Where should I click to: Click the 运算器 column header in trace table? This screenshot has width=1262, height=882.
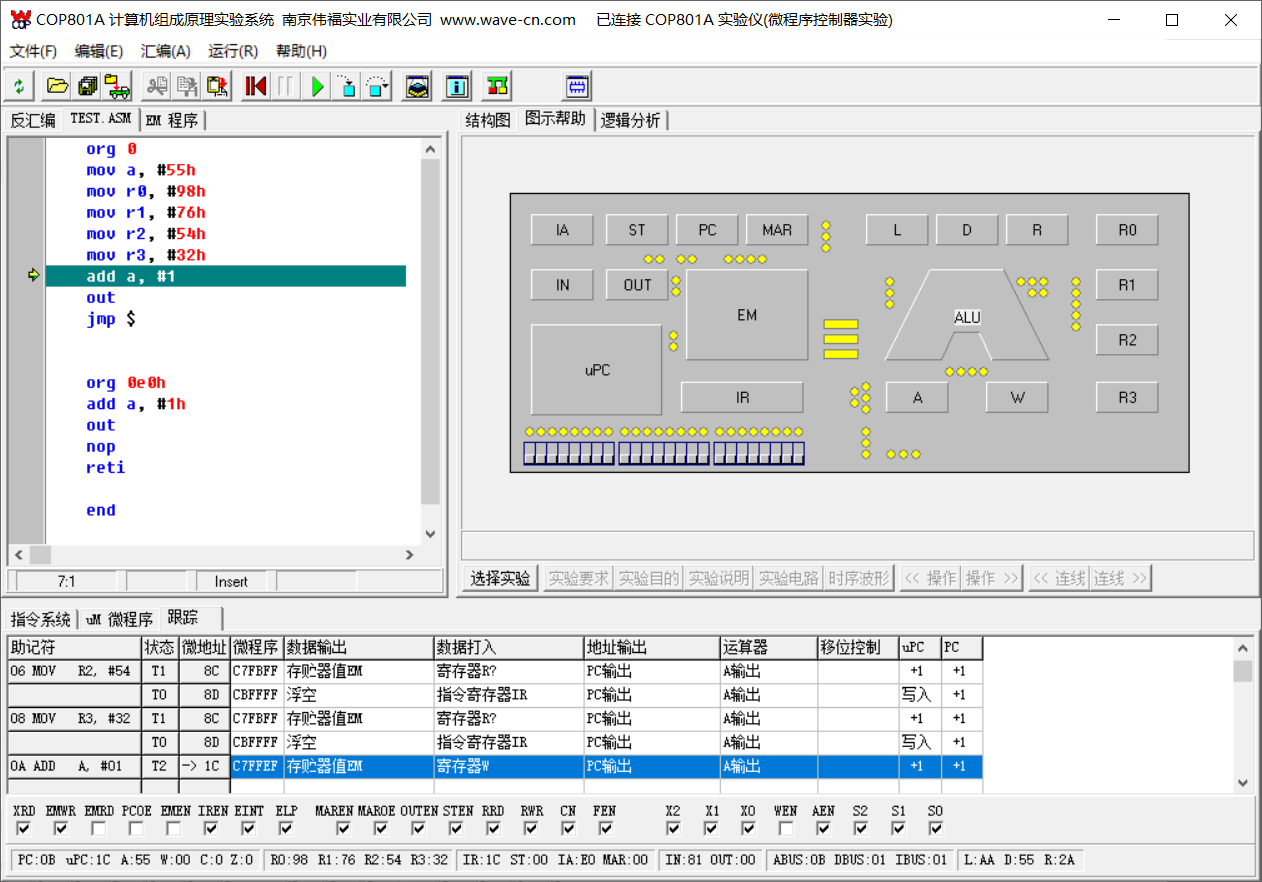pyautogui.click(x=768, y=648)
